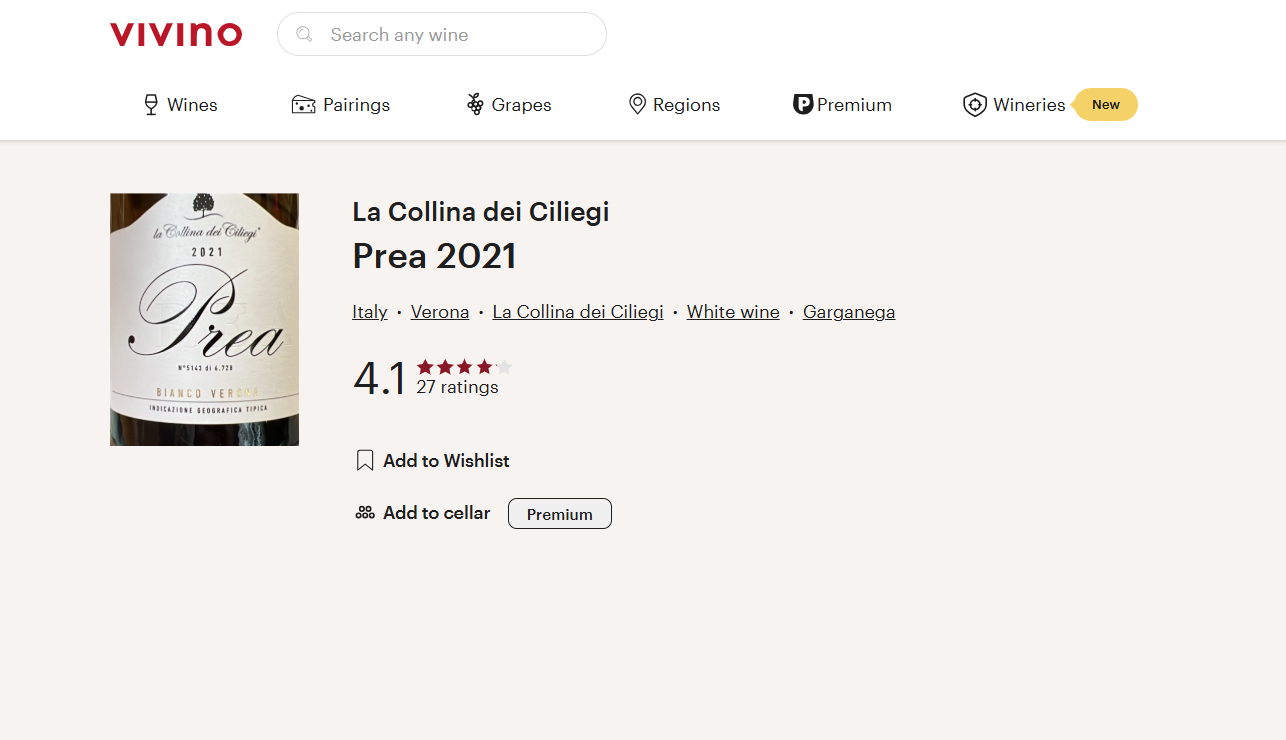The image size is (1286, 740).
Task: Click the cheese Pairings icon
Action: point(303,105)
